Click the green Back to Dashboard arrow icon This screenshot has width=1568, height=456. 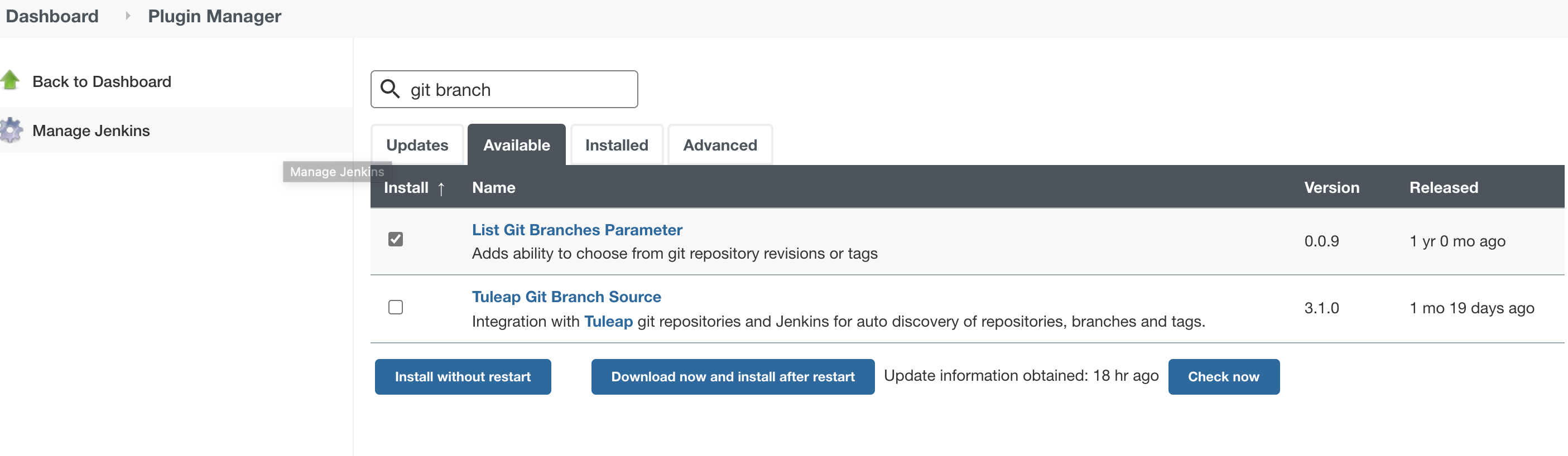pyautogui.click(x=9, y=80)
